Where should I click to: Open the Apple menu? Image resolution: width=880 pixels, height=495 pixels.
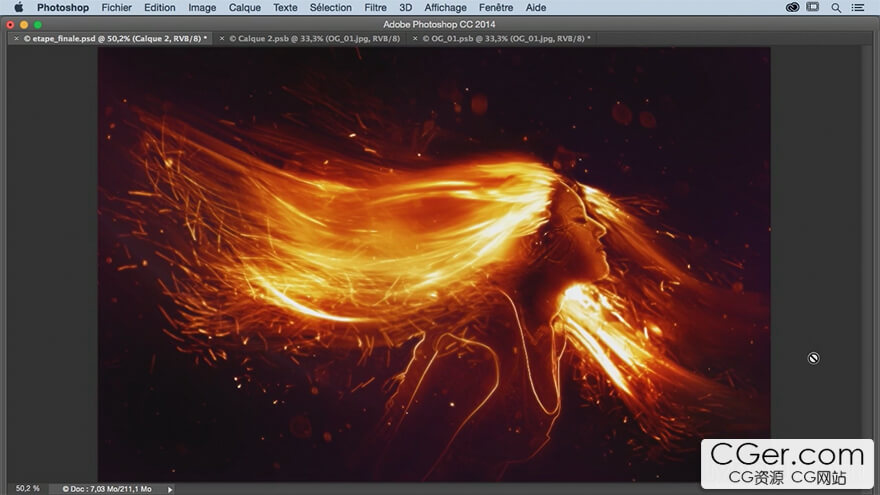click(x=19, y=7)
